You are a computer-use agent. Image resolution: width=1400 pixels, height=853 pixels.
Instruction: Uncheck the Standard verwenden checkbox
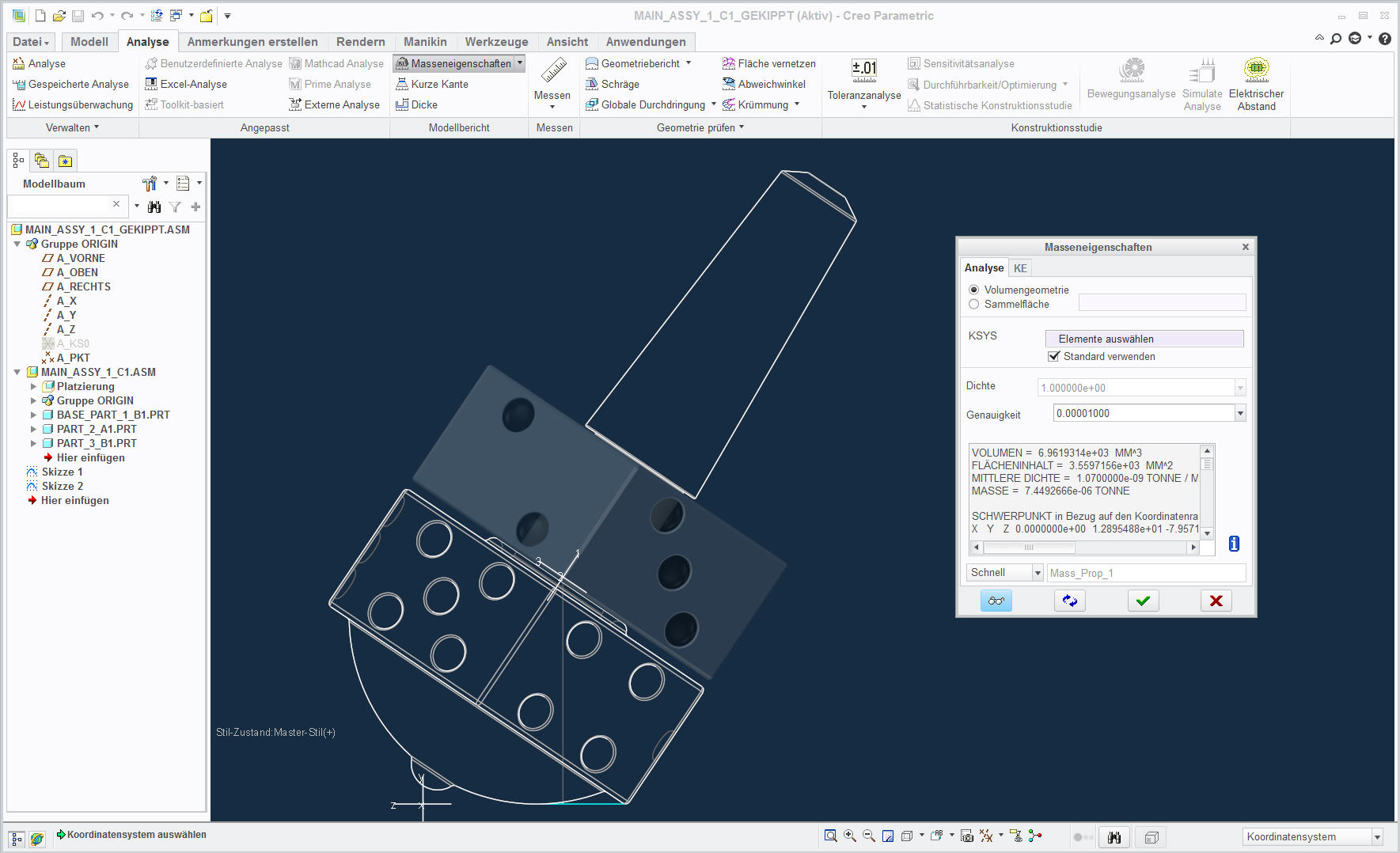1053,356
